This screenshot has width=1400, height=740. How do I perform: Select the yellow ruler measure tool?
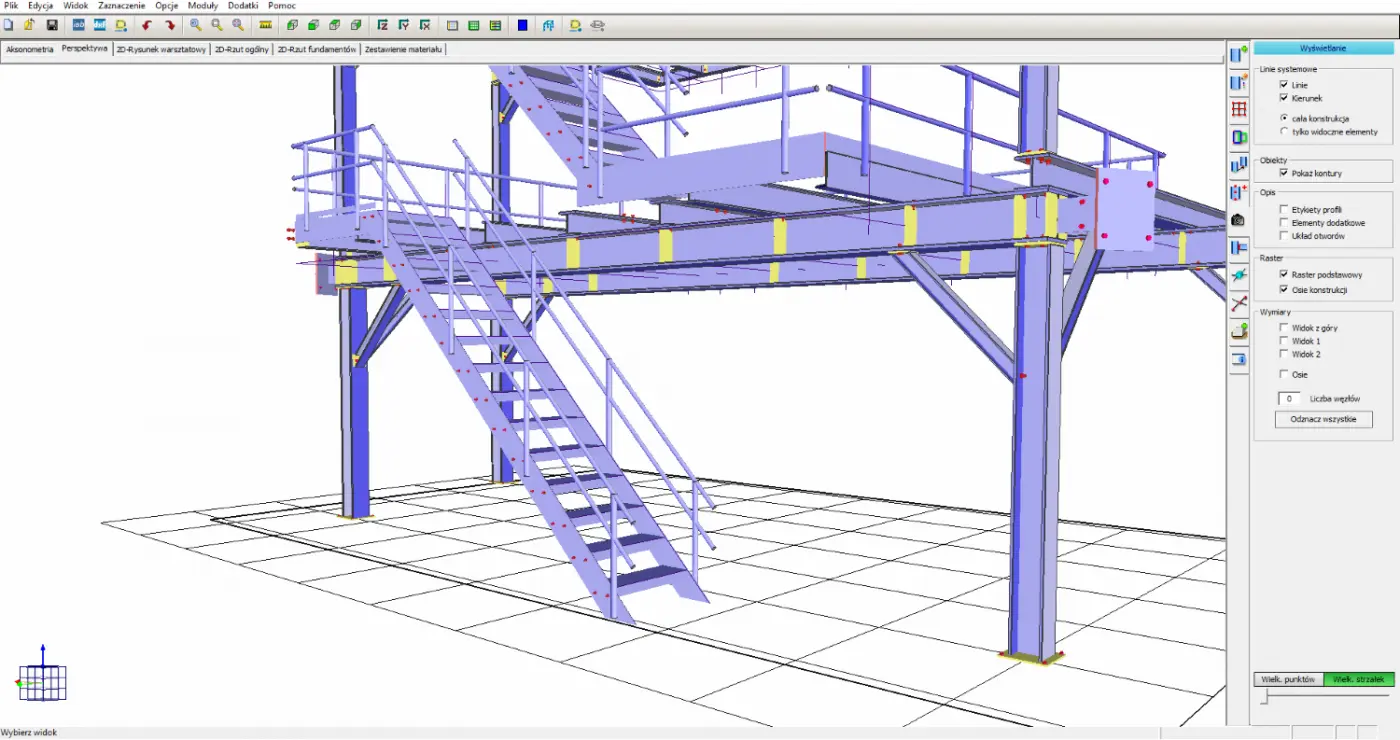coord(265,25)
